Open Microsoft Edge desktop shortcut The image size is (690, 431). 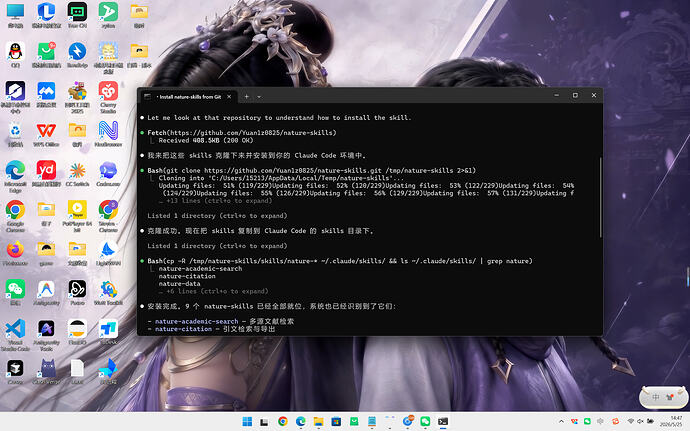coord(15,170)
